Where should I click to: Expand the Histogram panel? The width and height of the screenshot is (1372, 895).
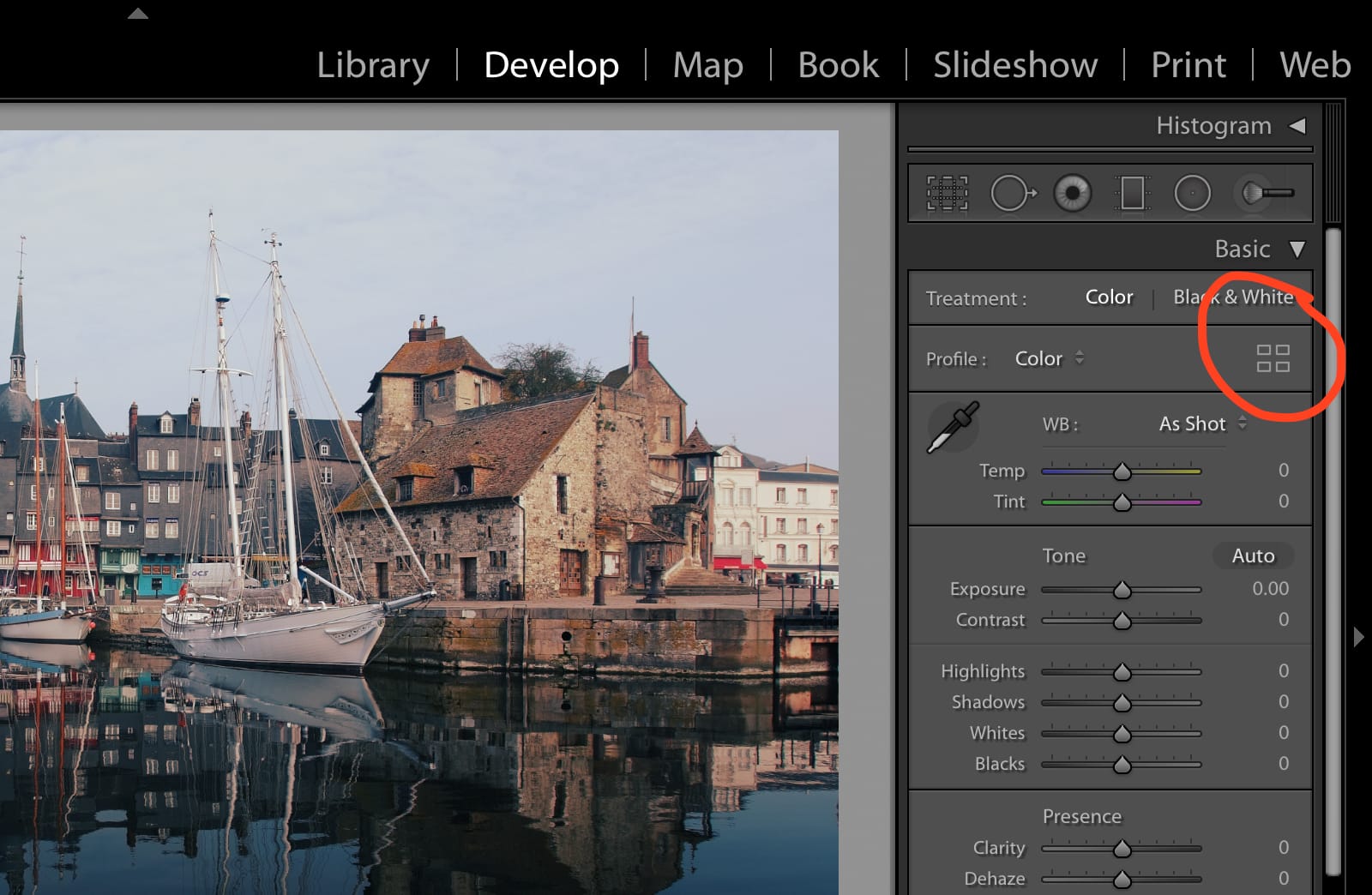(x=1297, y=126)
